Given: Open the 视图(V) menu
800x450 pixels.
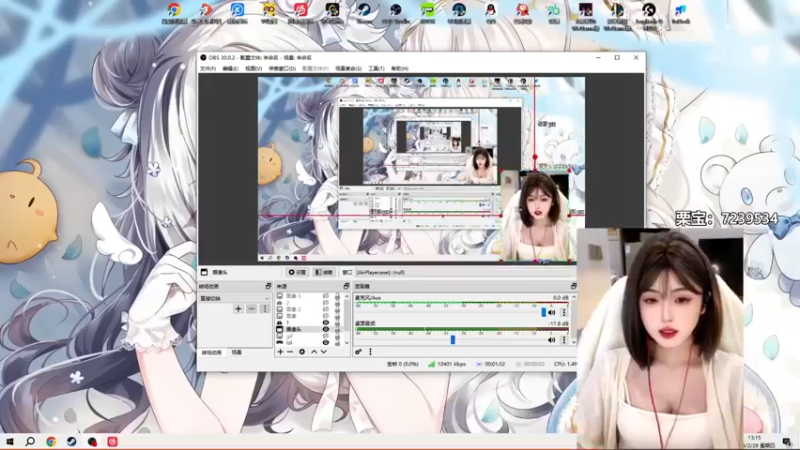Looking at the screenshot, I should [254, 68].
